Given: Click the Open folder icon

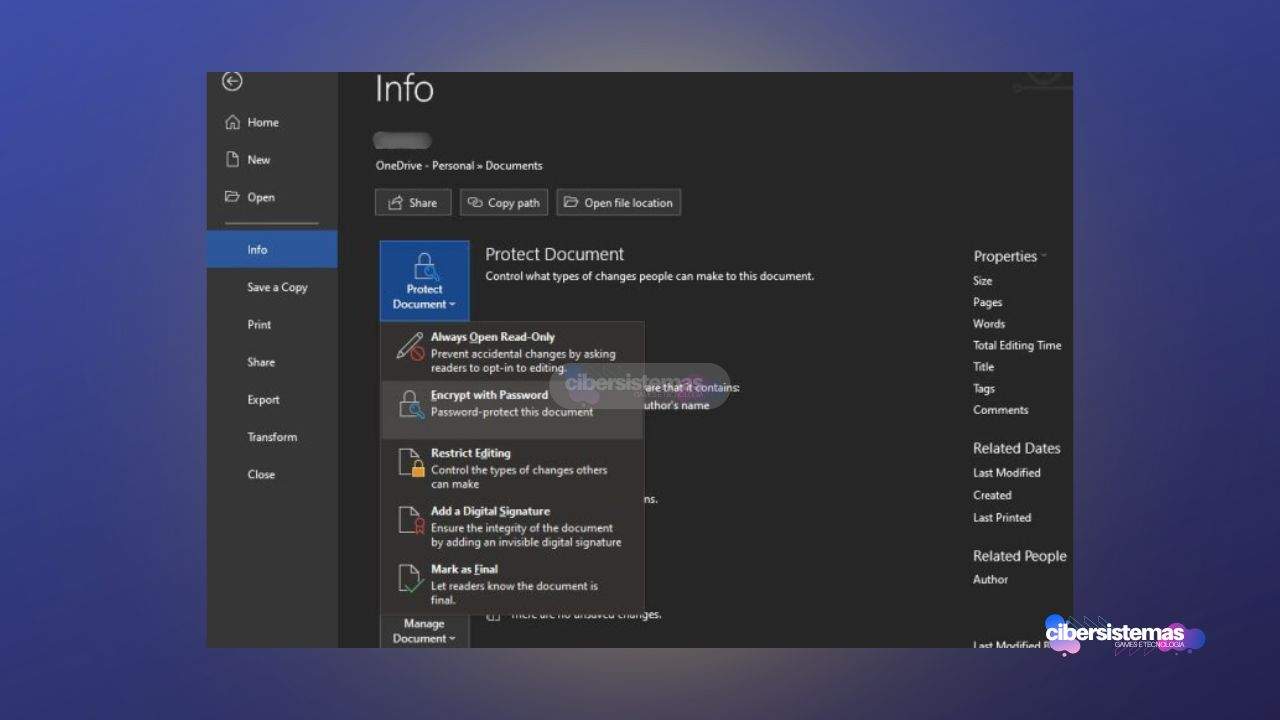Looking at the screenshot, I should 232,197.
